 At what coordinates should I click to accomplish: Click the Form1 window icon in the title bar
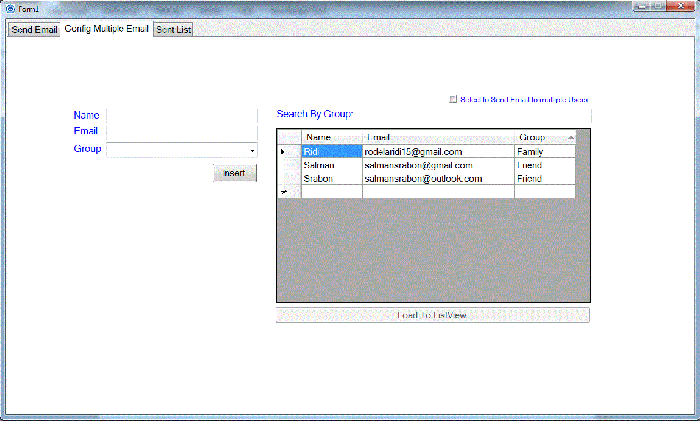click(x=10, y=9)
